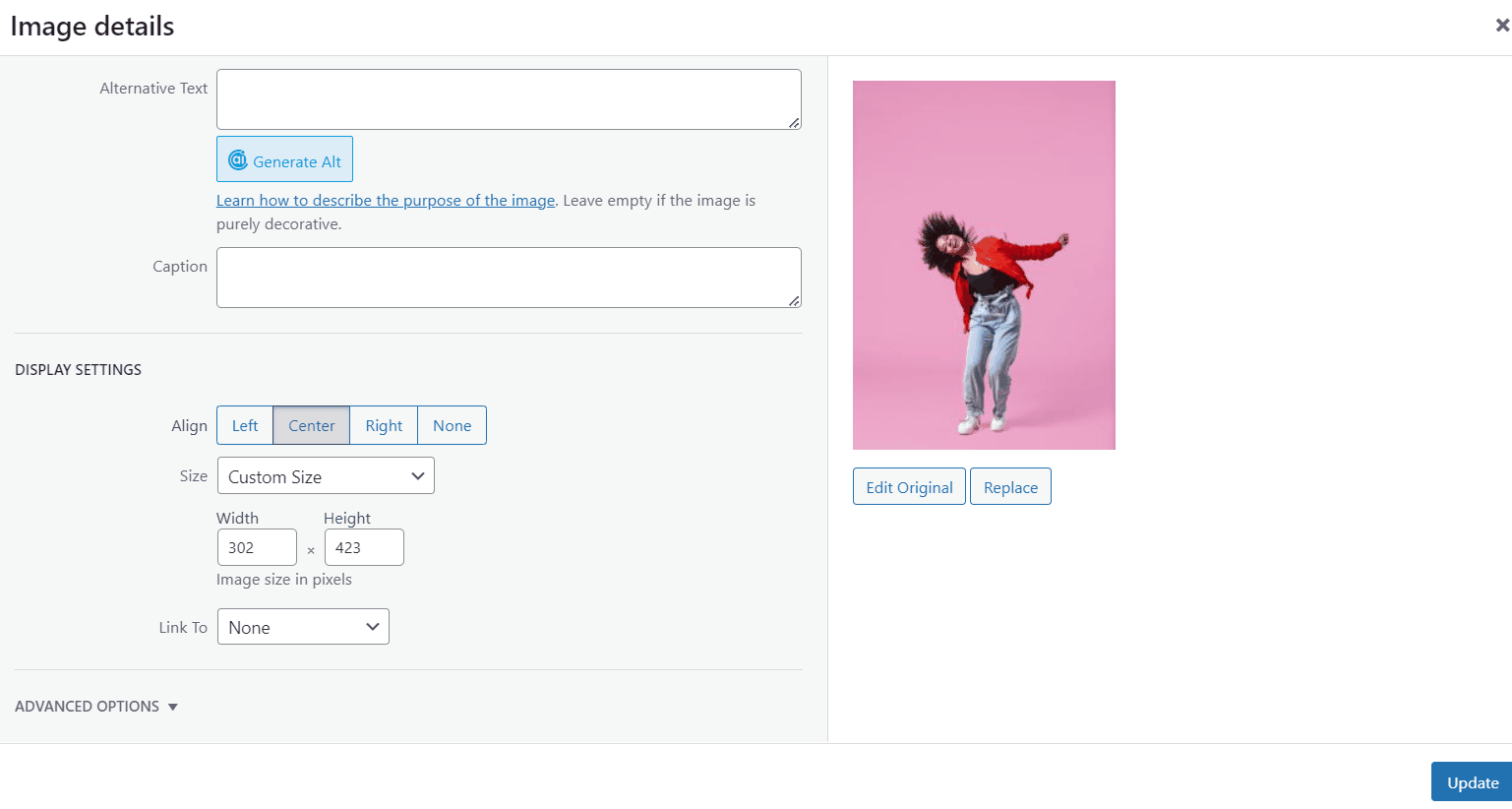Replace the current image
The width and height of the screenshot is (1512, 809).
(x=1010, y=487)
